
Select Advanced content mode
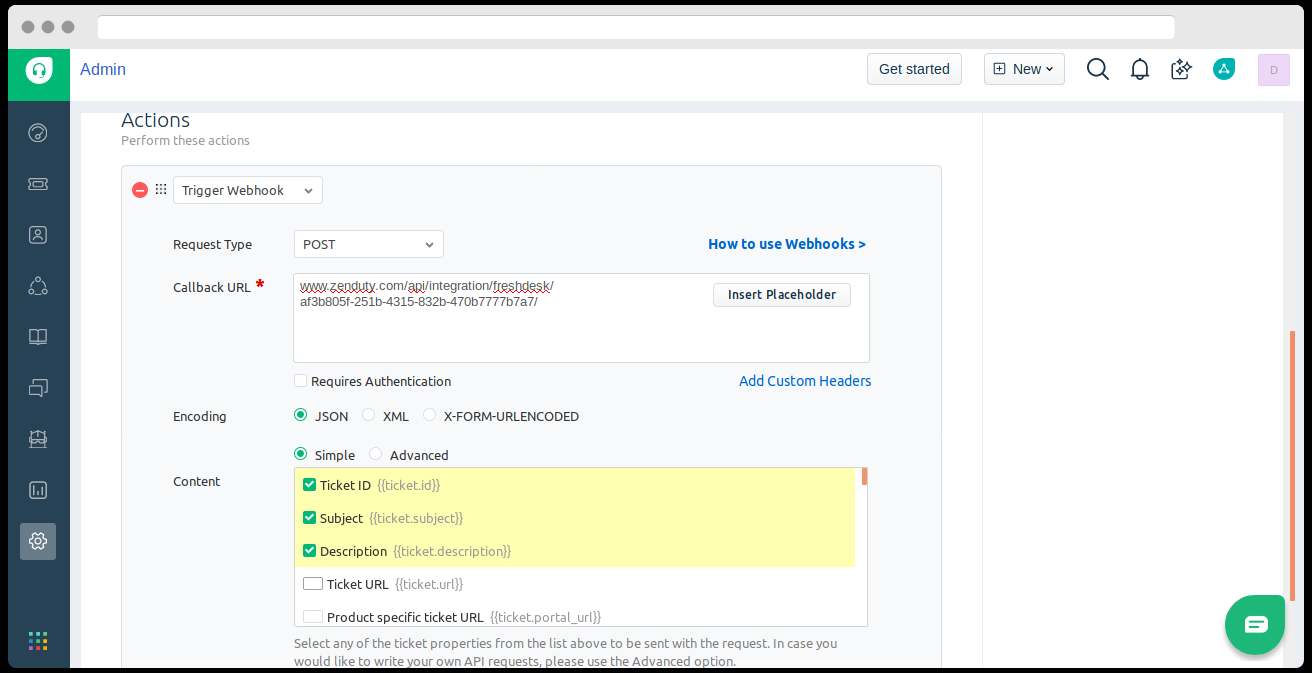376,454
